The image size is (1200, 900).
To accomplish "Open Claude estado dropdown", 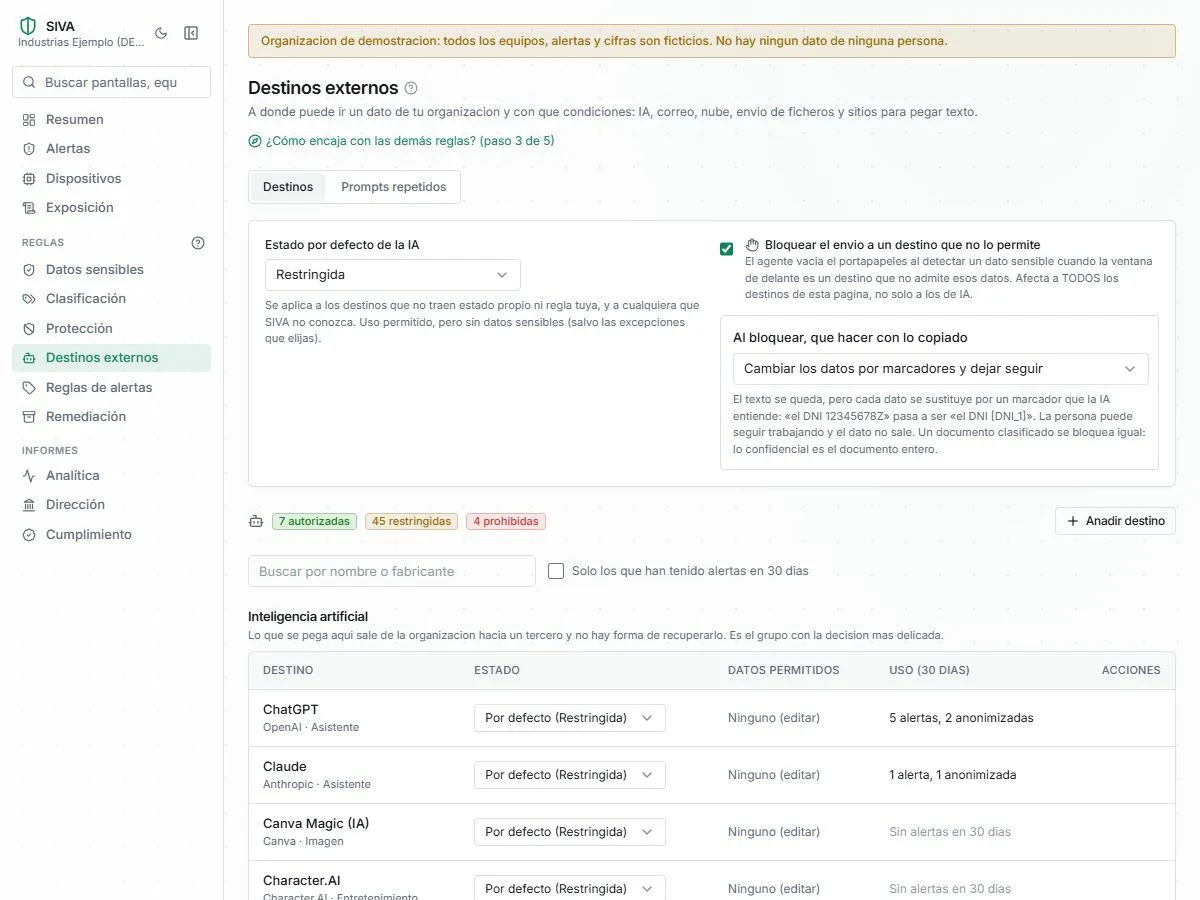I will (569, 775).
